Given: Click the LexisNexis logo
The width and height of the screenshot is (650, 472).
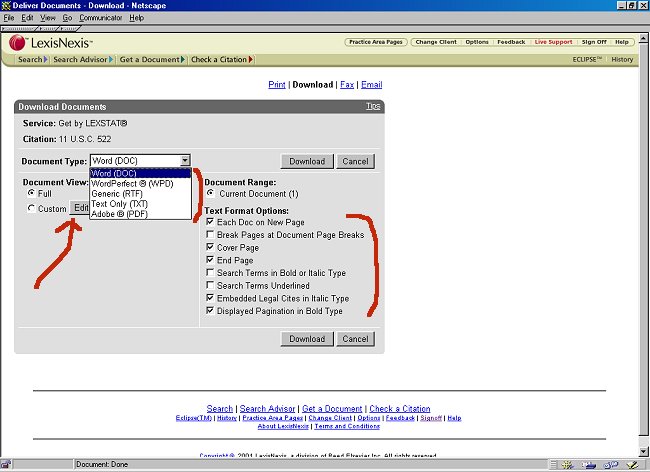Looking at the screenshot, I should (x=51, y=43).
